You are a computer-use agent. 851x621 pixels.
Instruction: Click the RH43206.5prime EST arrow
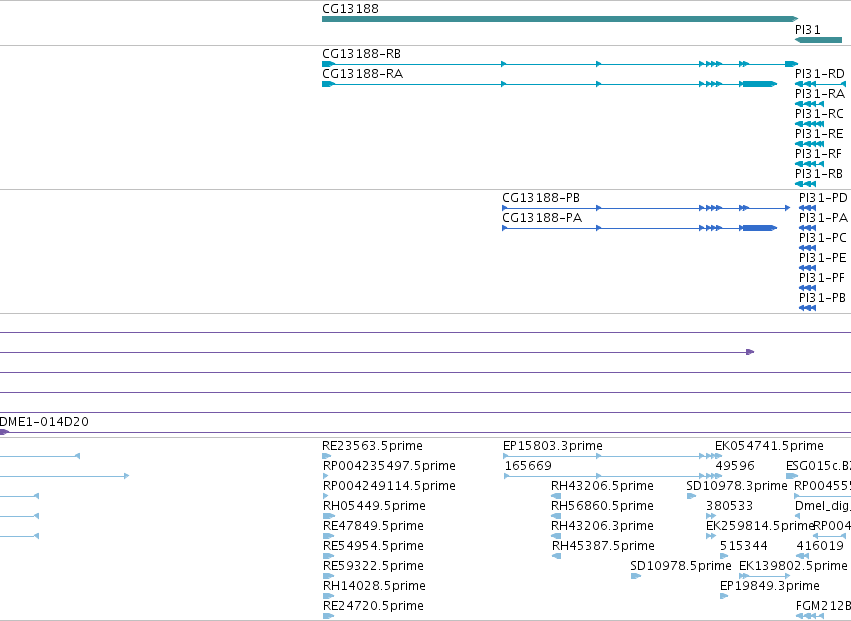(556, 496)
